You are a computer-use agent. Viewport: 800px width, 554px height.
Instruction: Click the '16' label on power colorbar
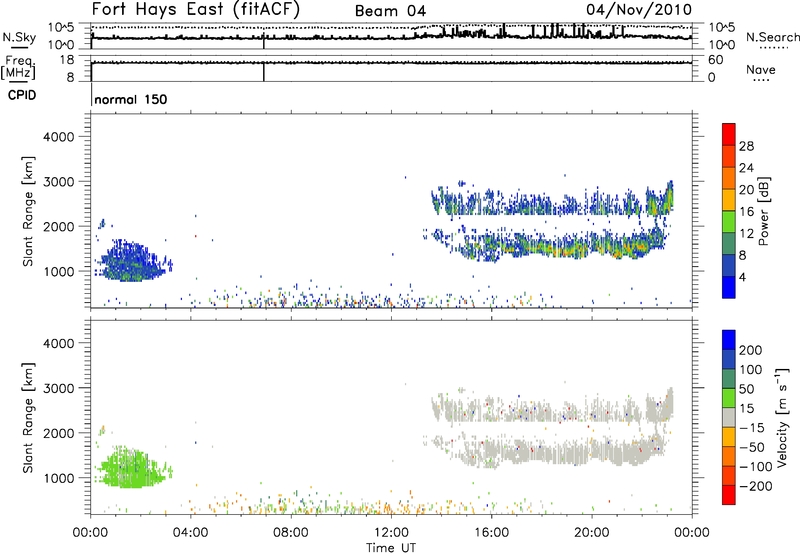[x=746, y=212]
